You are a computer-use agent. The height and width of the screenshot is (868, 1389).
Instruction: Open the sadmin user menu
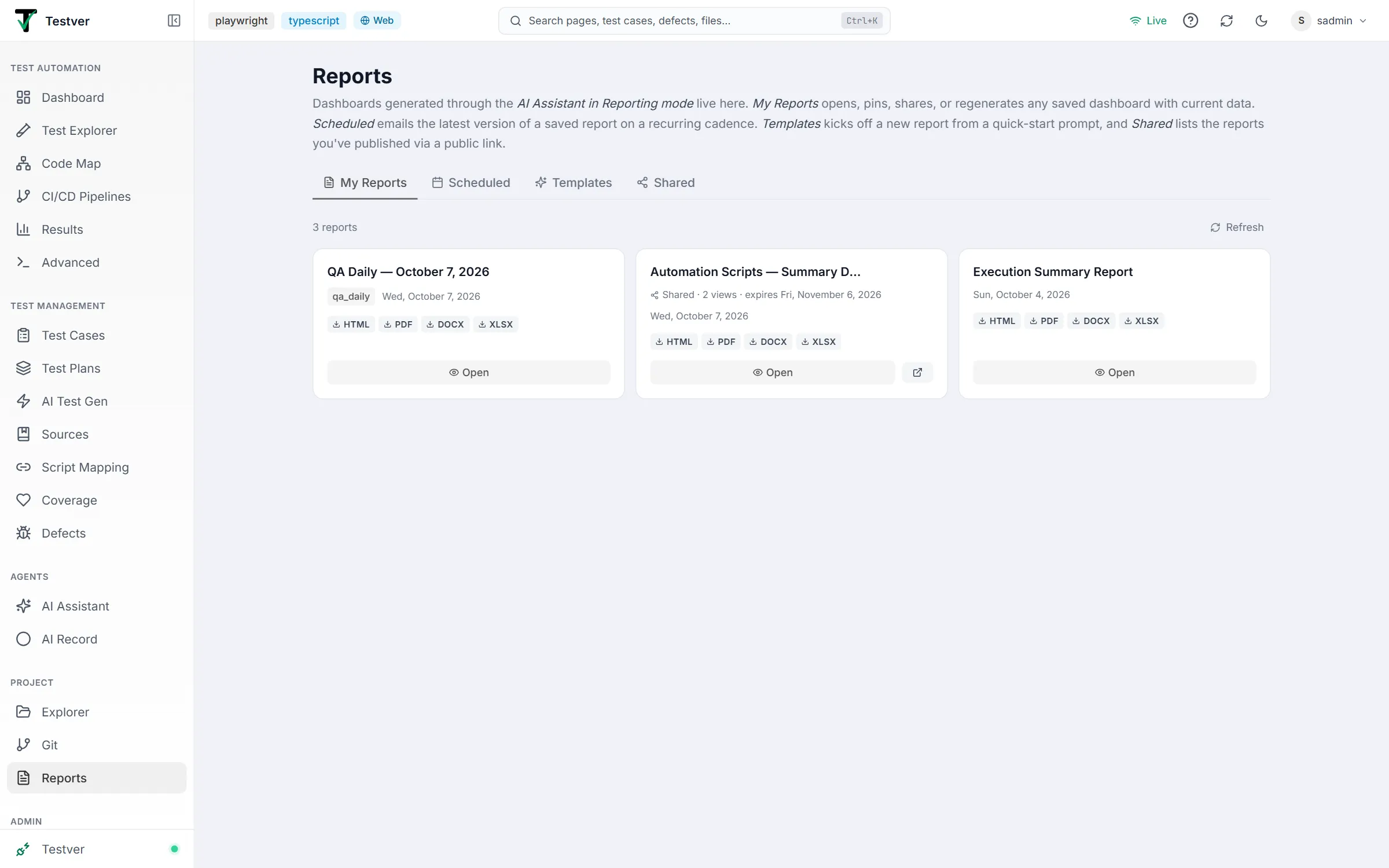[x=1329, y=21]
